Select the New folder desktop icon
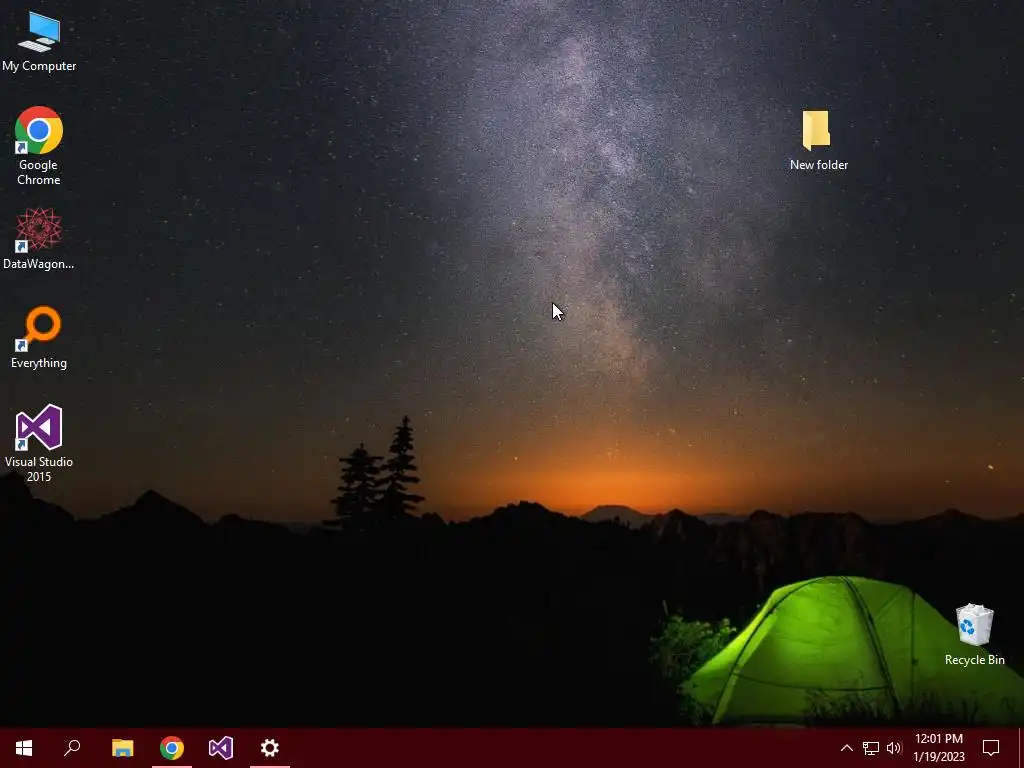The width and height of the screenshot is (1024, 768). pyautogui.click(x=818, y=140)
